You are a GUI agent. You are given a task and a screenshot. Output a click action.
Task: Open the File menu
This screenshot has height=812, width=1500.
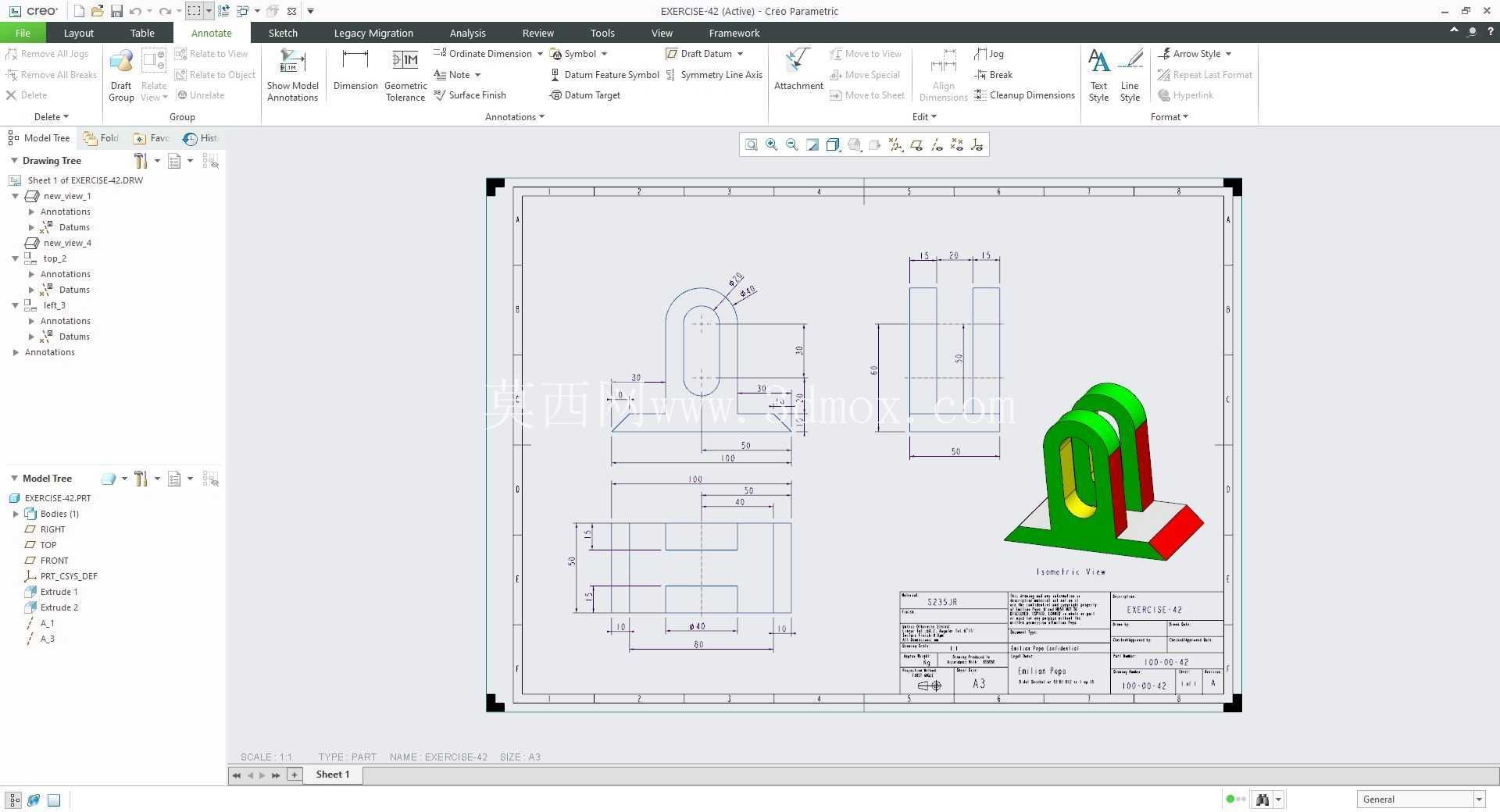(23, 33)
